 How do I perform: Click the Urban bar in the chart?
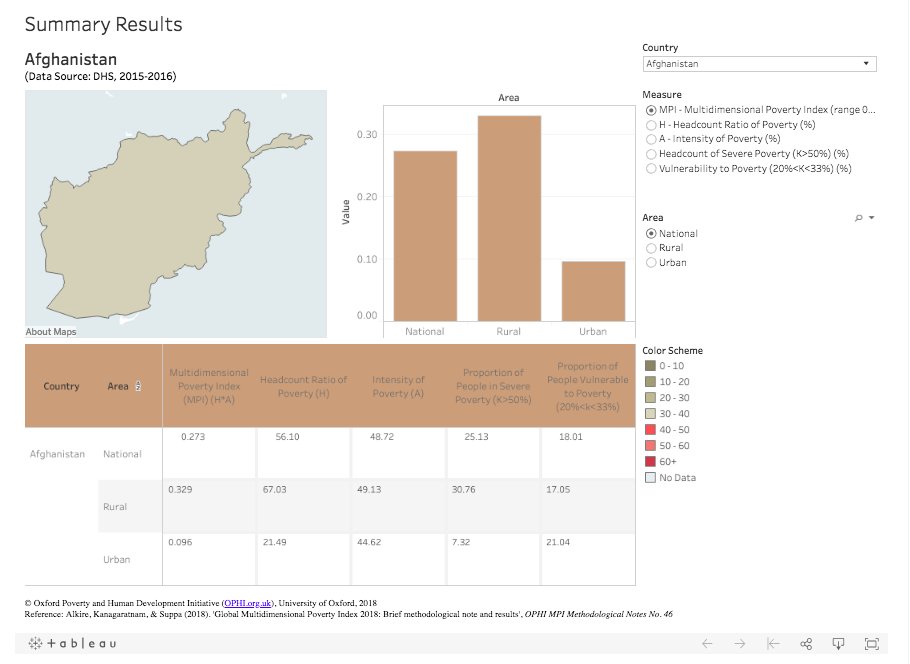(593, 291)
